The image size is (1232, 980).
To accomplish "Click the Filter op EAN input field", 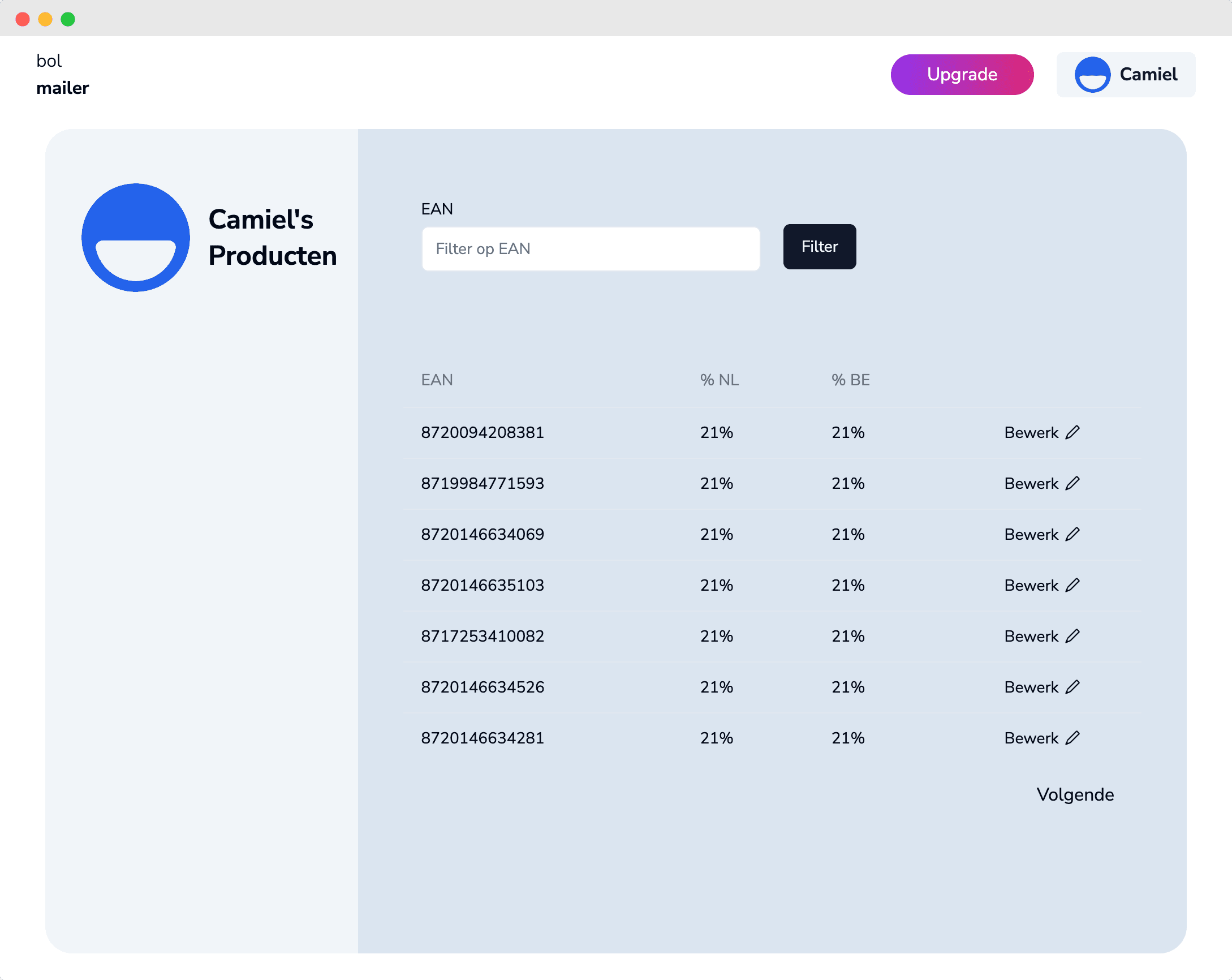I will pyautogui.click(x=591, y=248).
